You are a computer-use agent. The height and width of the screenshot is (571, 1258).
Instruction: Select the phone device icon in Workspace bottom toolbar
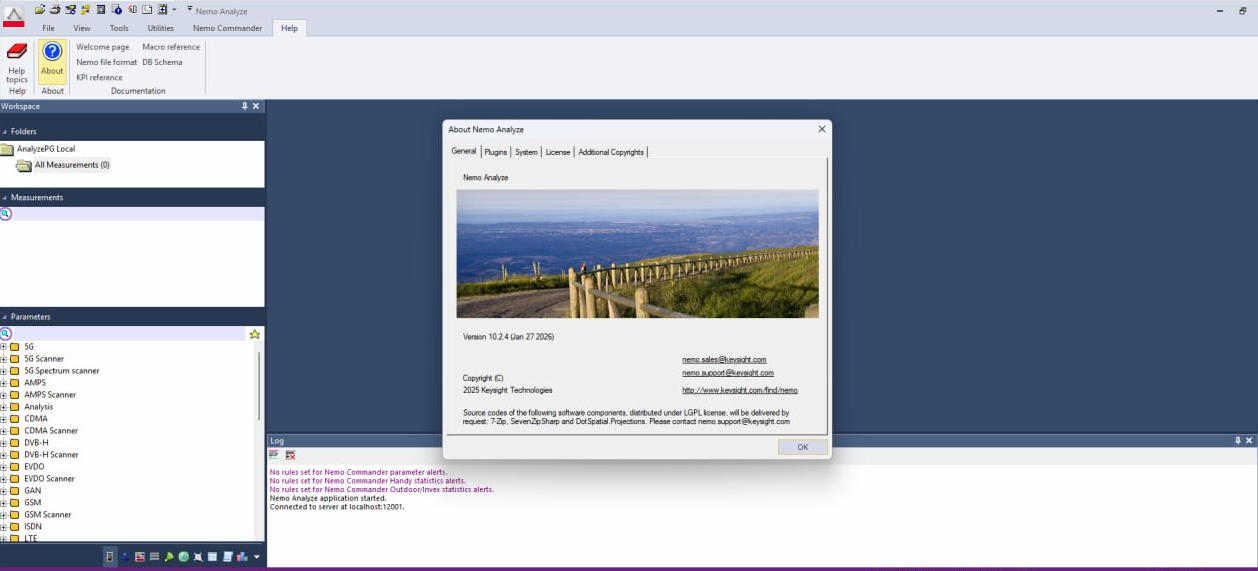point(110,557)
